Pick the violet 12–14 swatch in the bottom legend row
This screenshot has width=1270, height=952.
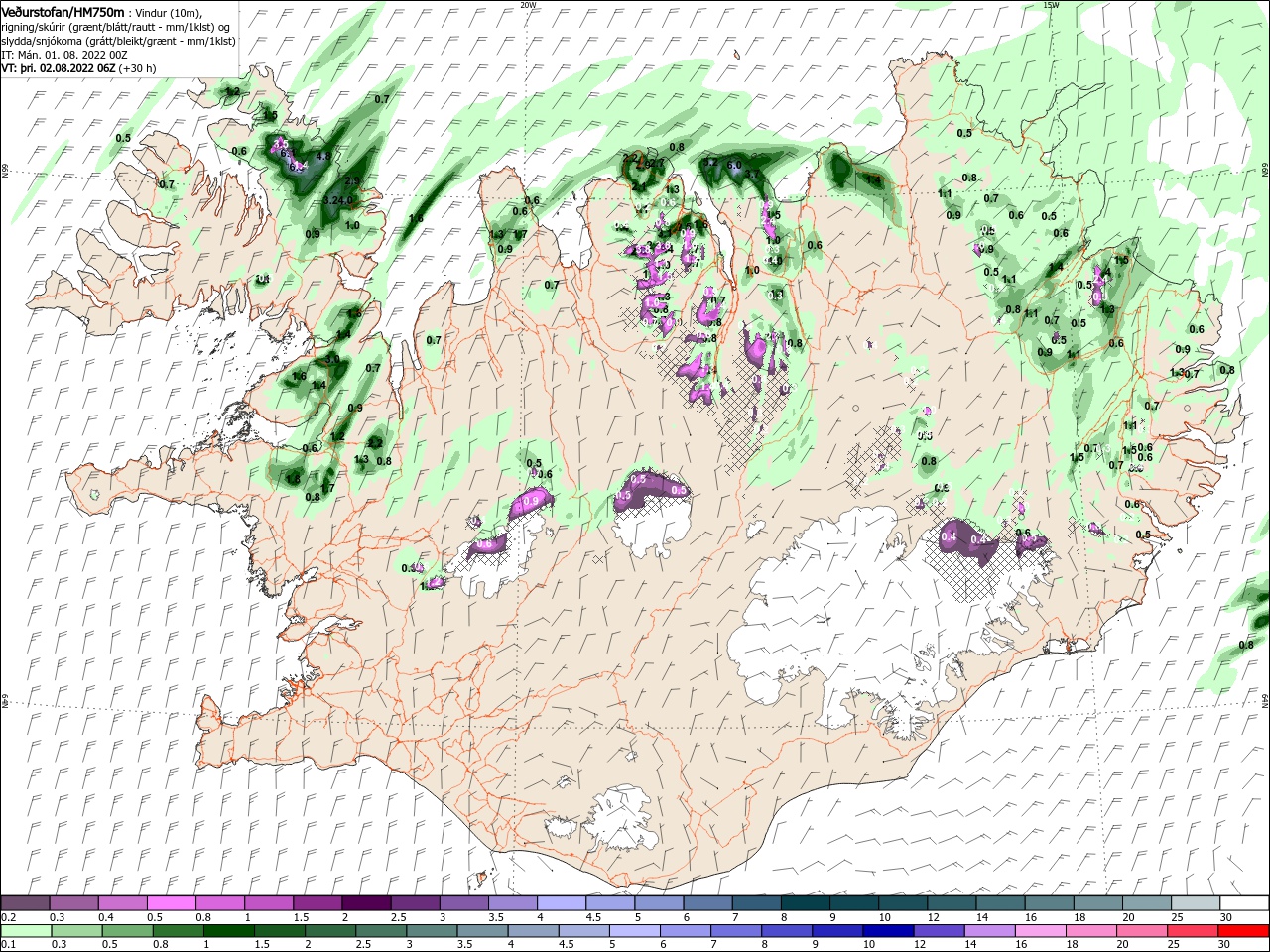(x=937, y=931)
